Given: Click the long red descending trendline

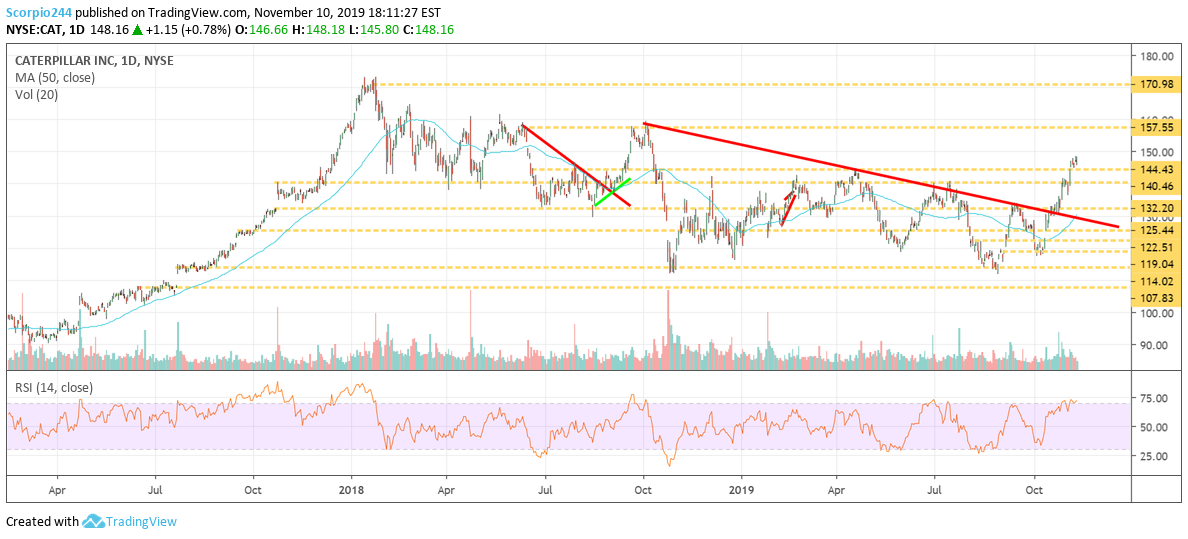Looking at the screenshot, I should pos(881,174).
